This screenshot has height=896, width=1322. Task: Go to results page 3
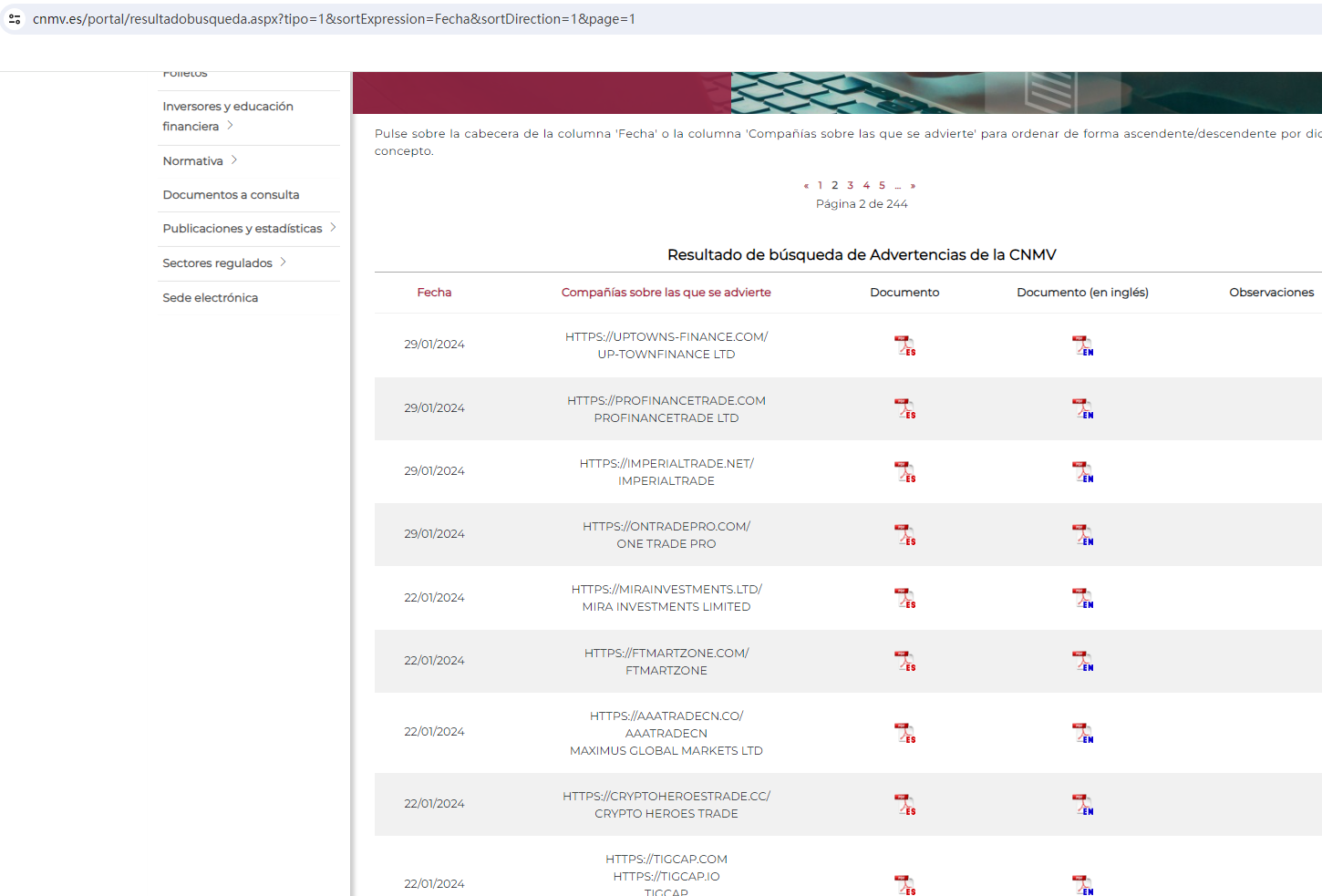(851, 185)
